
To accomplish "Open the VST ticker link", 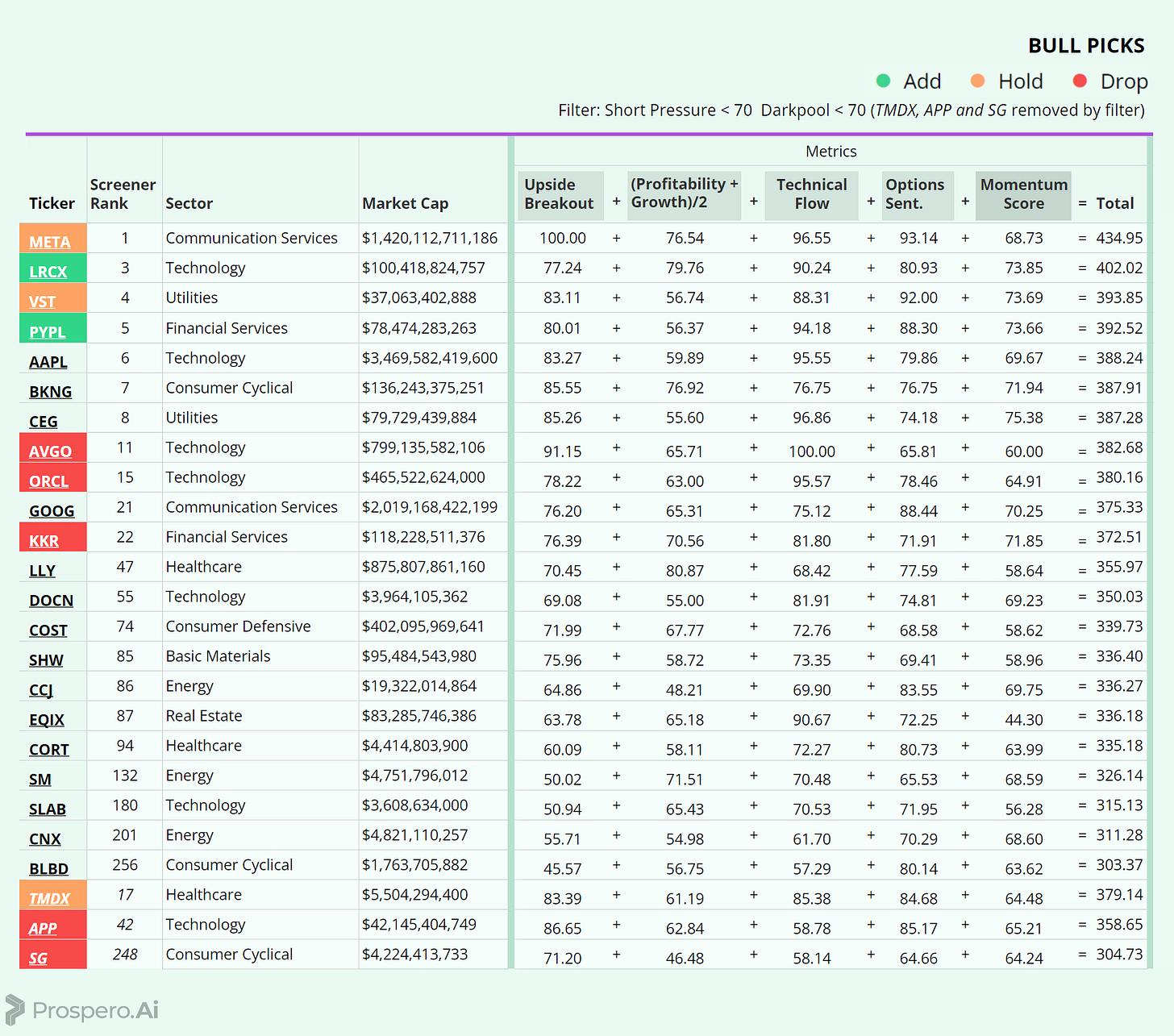I will 42,302.
